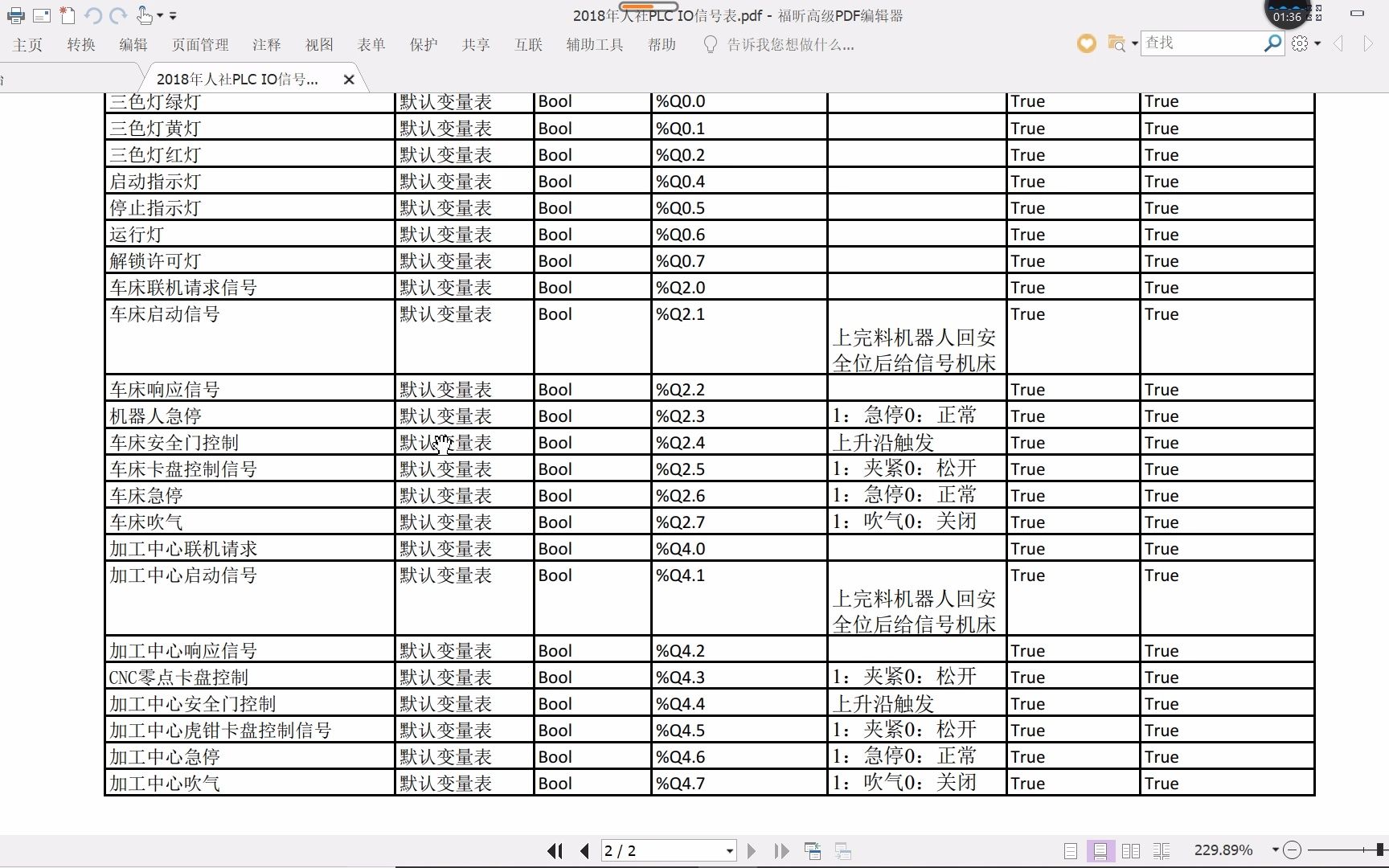The image size is (1389, 868).
Task: Expand the folder search dropdown arrow
Action: point(1134,43)
